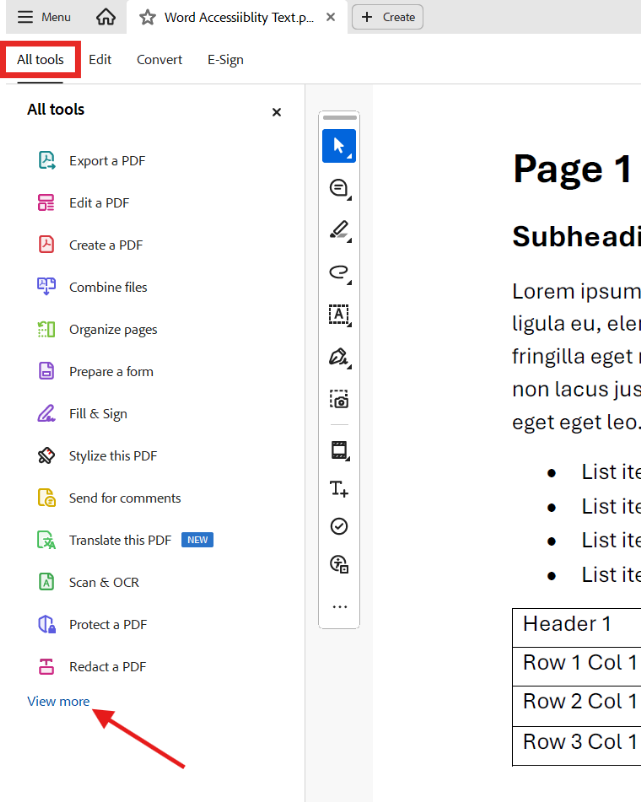Click the Prepare a form label
This screenshot has width=641, height=802.
(111, 371)
